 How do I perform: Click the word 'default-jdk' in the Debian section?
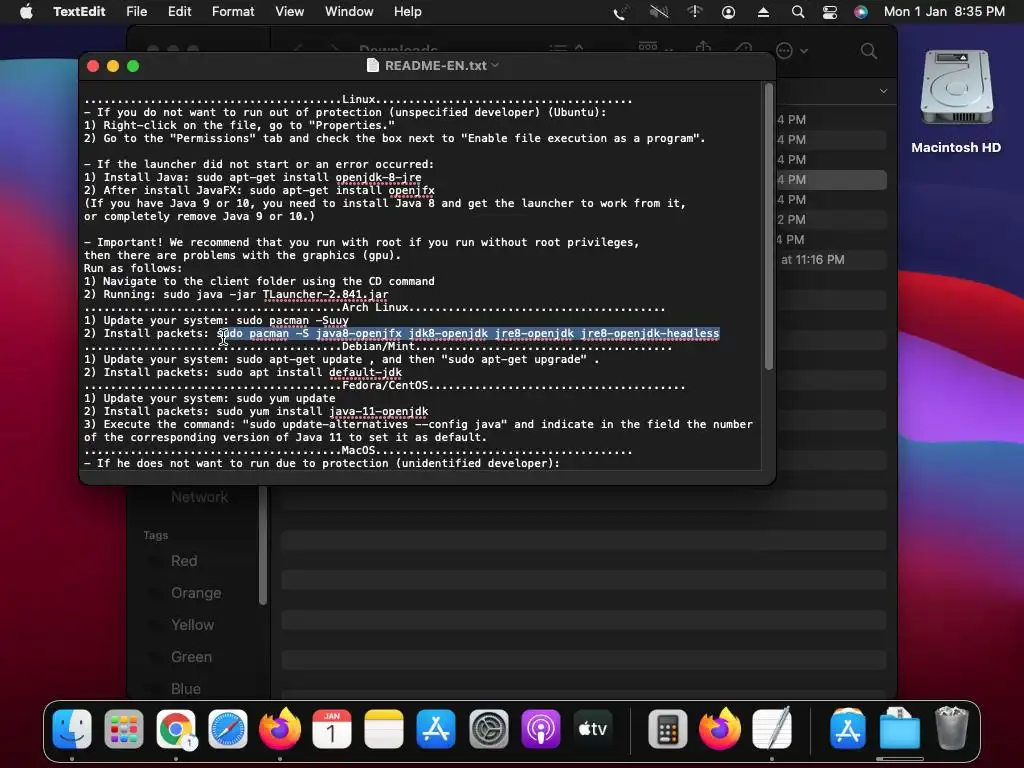pyautogui.click(x=365, y=372)
